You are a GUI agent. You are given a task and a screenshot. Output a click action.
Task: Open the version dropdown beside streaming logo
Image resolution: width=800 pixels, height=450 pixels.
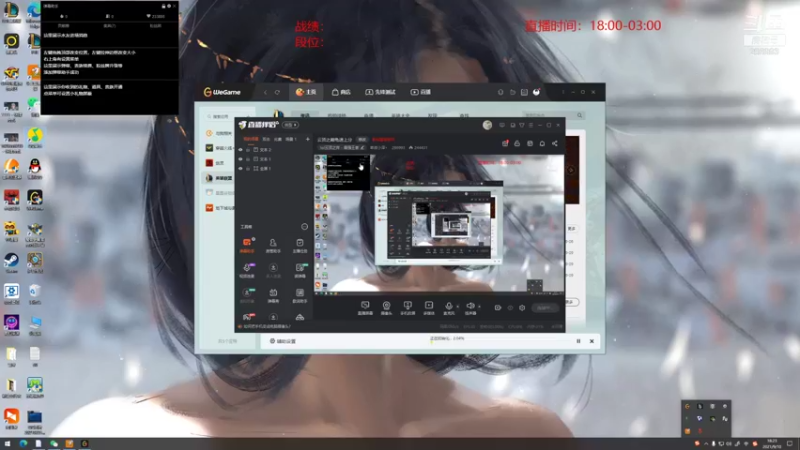pyautogui.click(x=291, y=125)
